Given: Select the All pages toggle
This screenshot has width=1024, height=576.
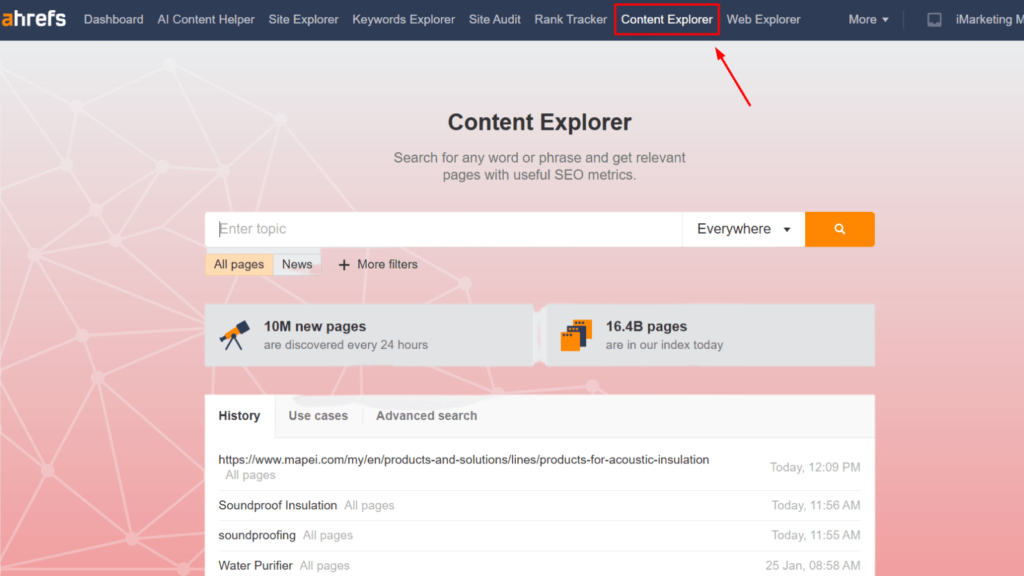Looking at the screenshot, I should pyautogui.click(x=239, y=264).
